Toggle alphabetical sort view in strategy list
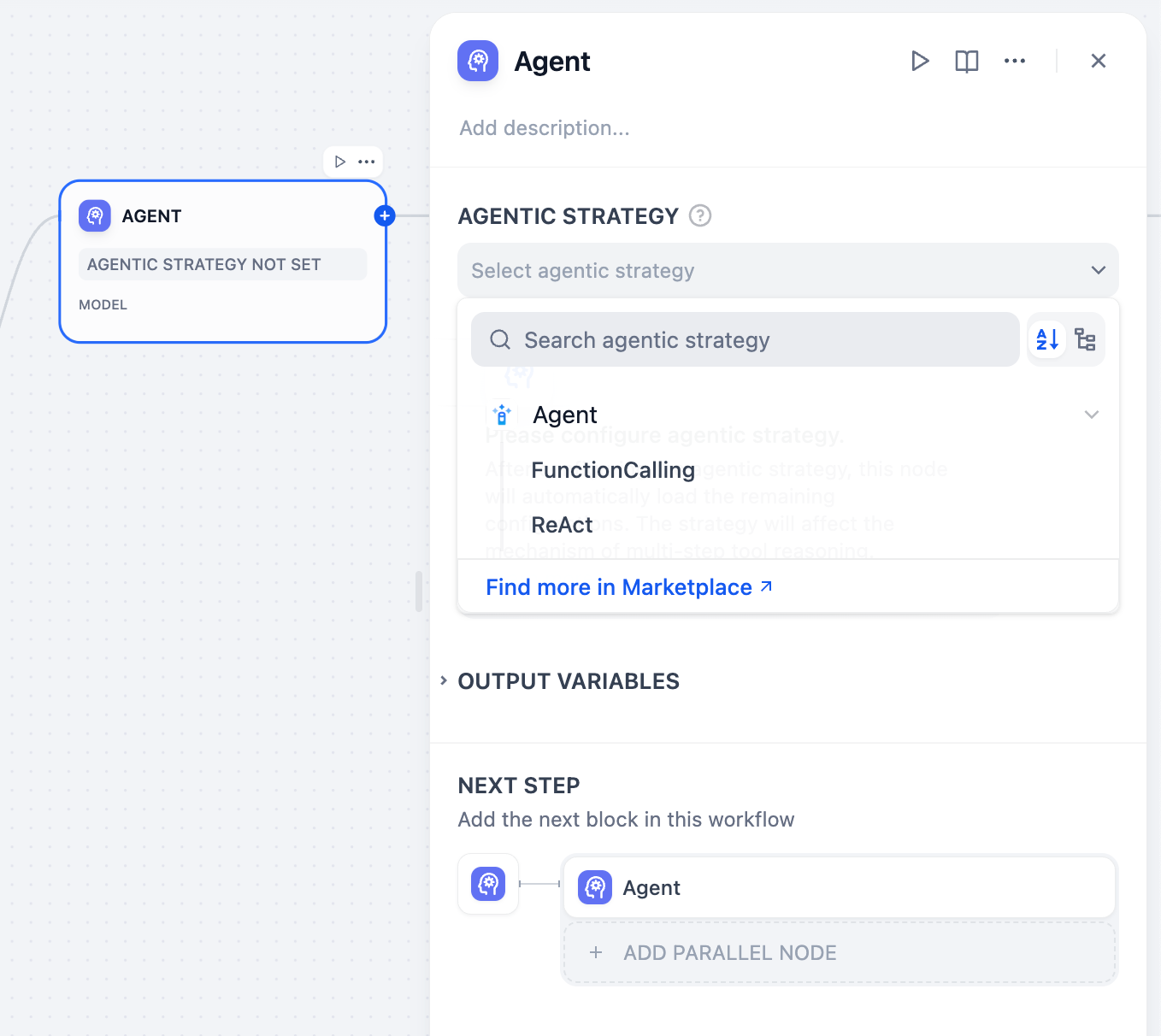 point(1047,339)
